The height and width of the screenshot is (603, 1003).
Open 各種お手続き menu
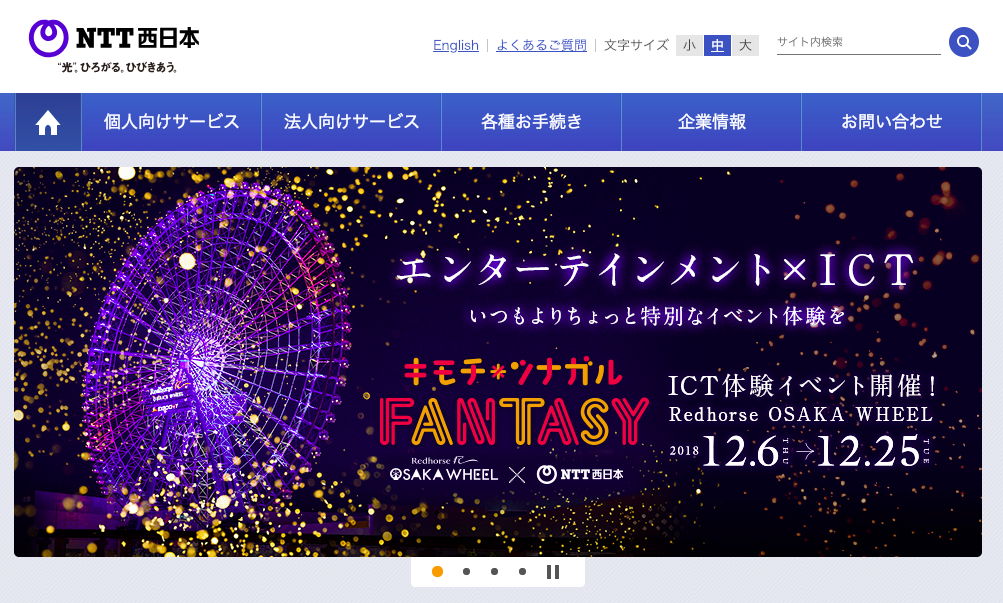tap(531, 122)
